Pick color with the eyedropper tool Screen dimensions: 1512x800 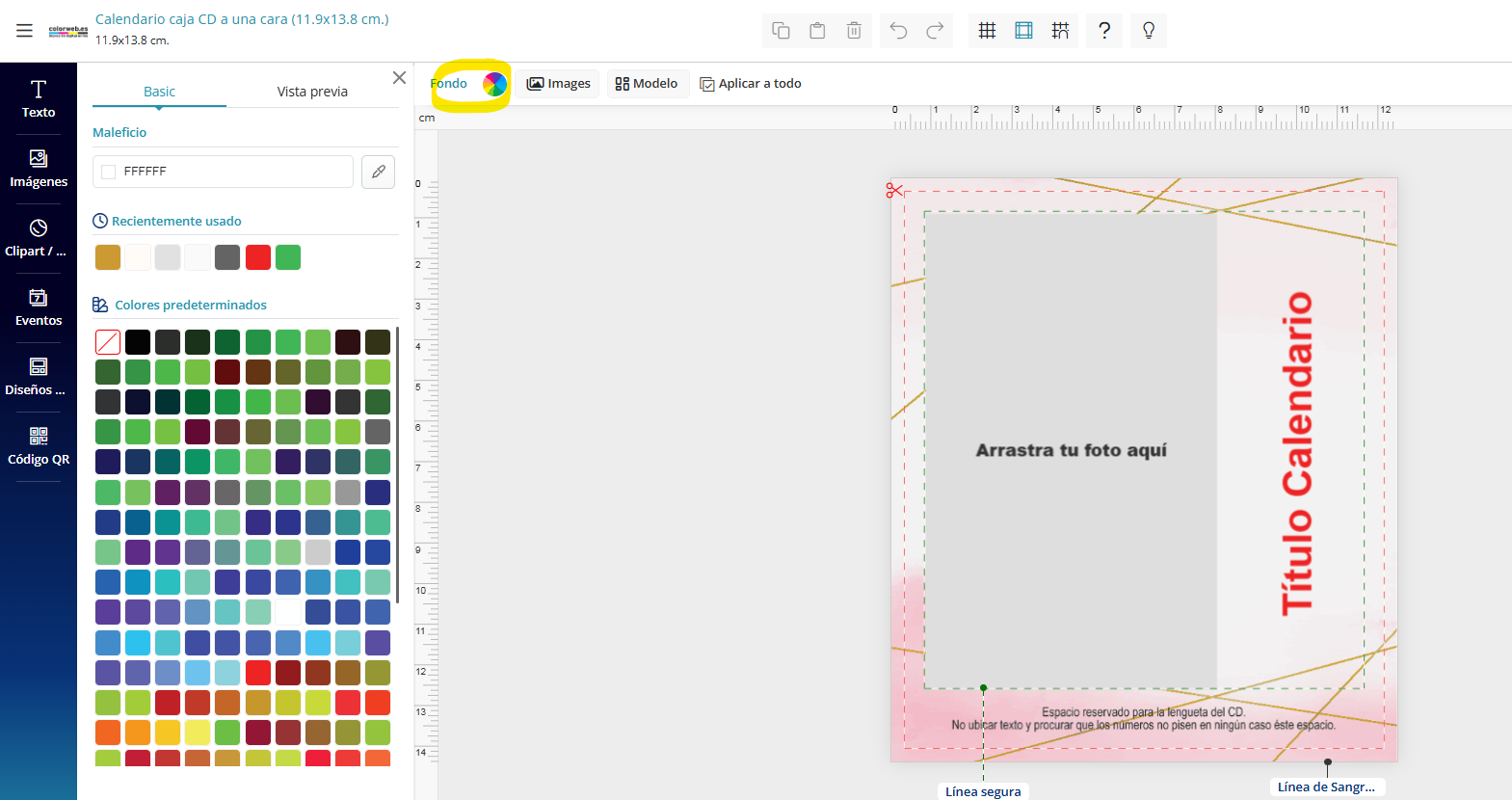pos(379,172)
